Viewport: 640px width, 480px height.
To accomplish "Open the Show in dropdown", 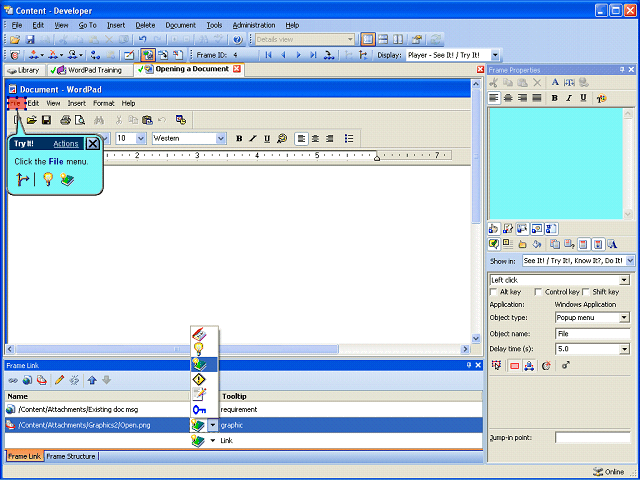I will point(630,260).
